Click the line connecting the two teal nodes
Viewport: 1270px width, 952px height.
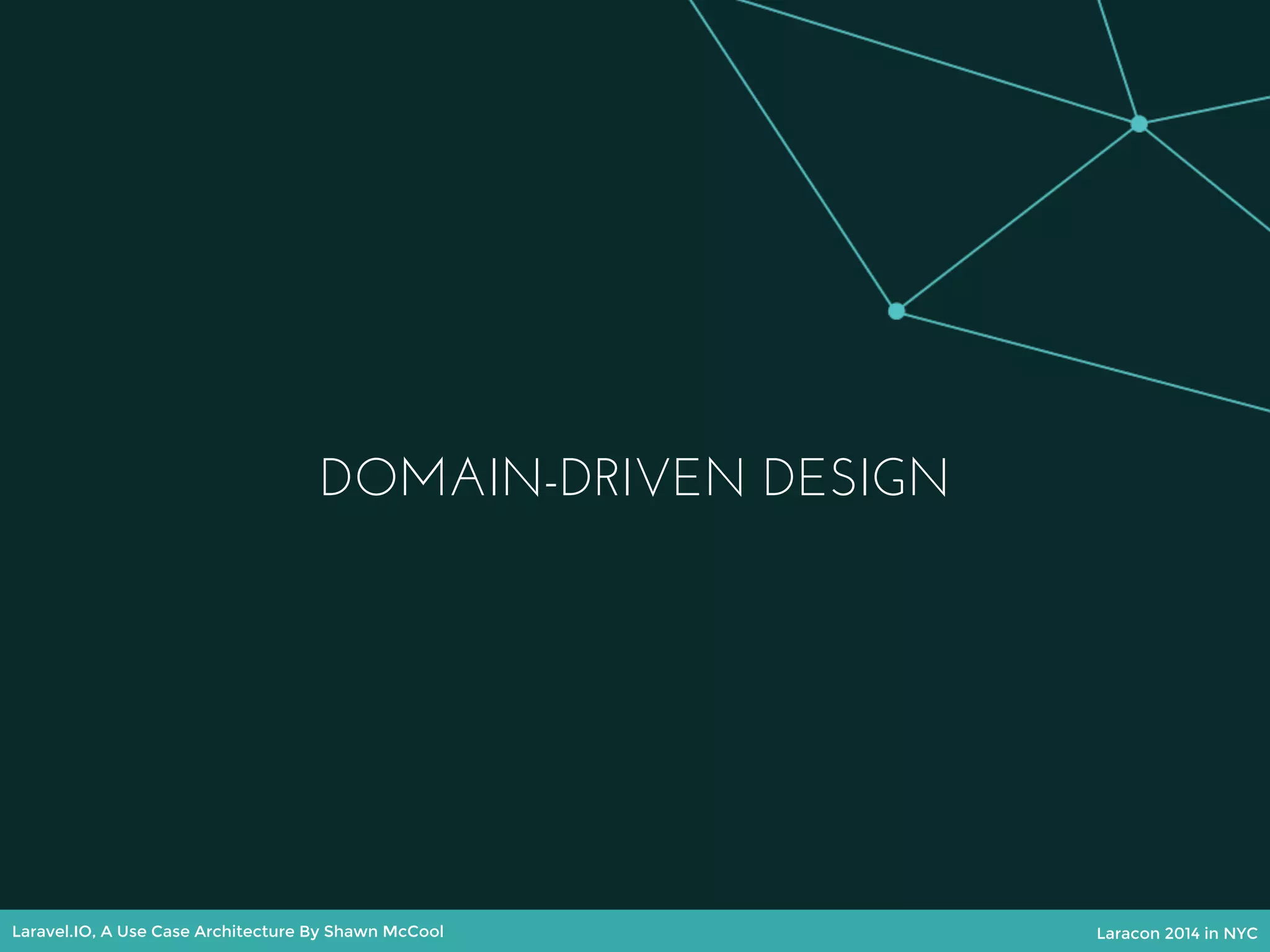click(1017, 218)
